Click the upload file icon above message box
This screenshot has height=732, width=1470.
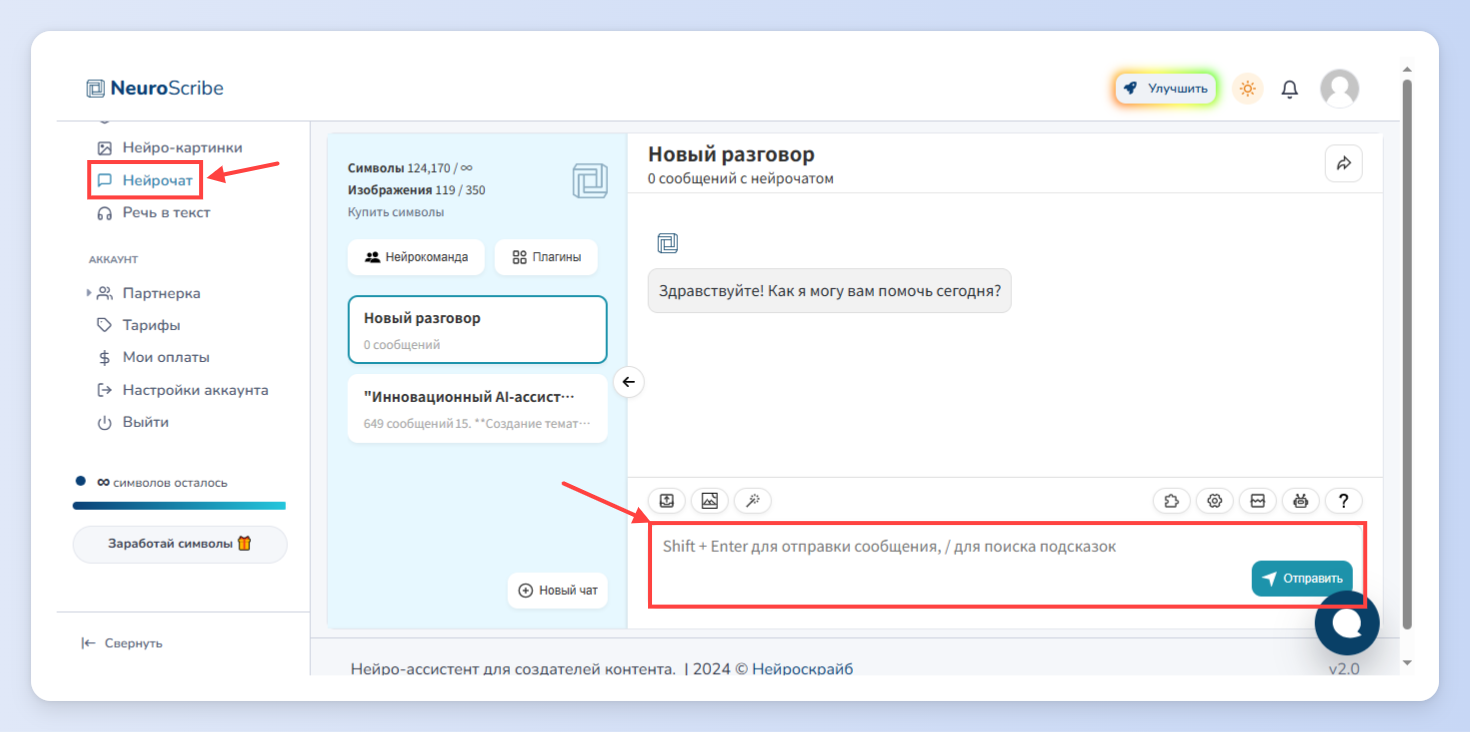point(667,501)
